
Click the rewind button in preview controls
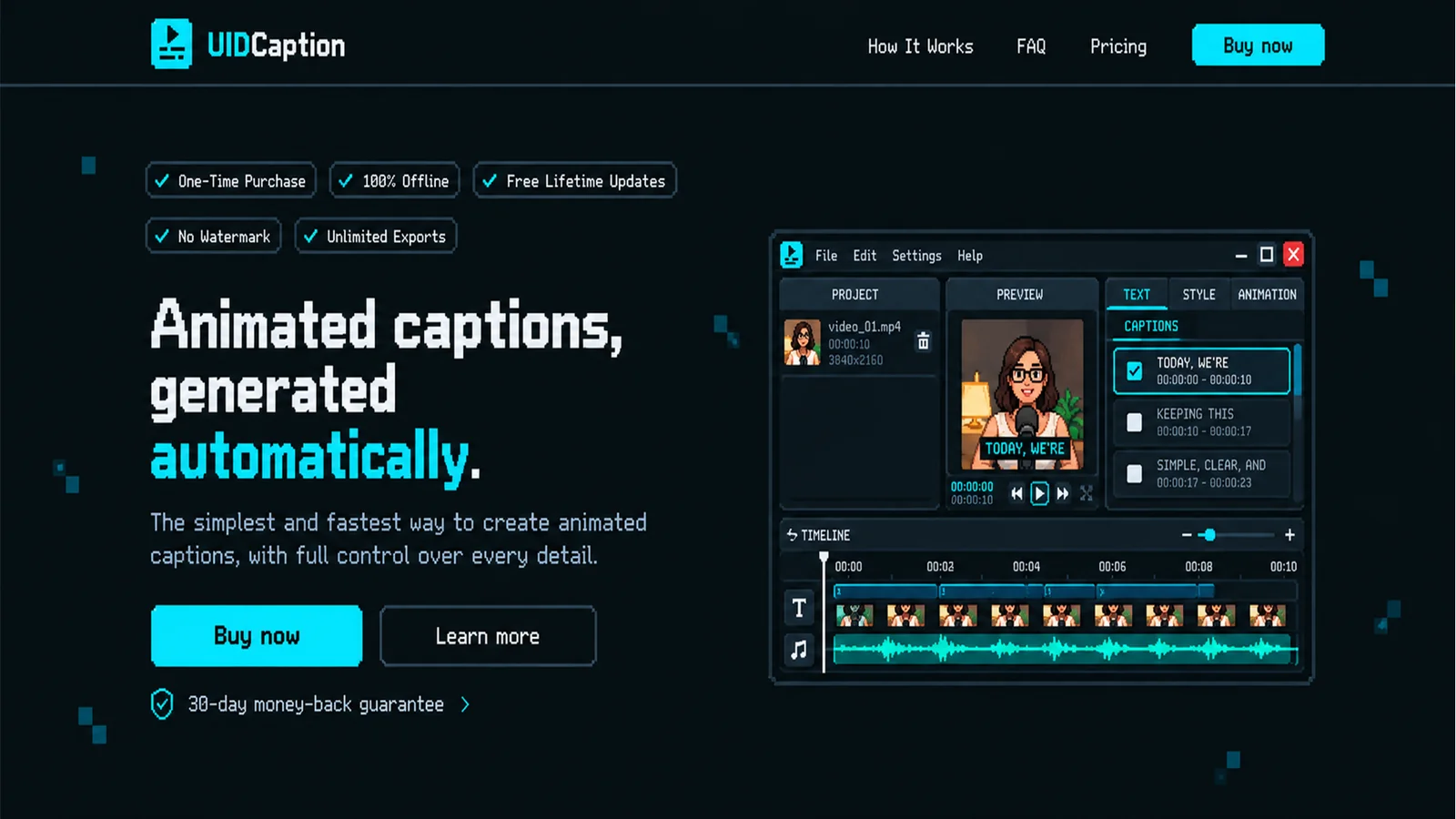coord(1016,493)
